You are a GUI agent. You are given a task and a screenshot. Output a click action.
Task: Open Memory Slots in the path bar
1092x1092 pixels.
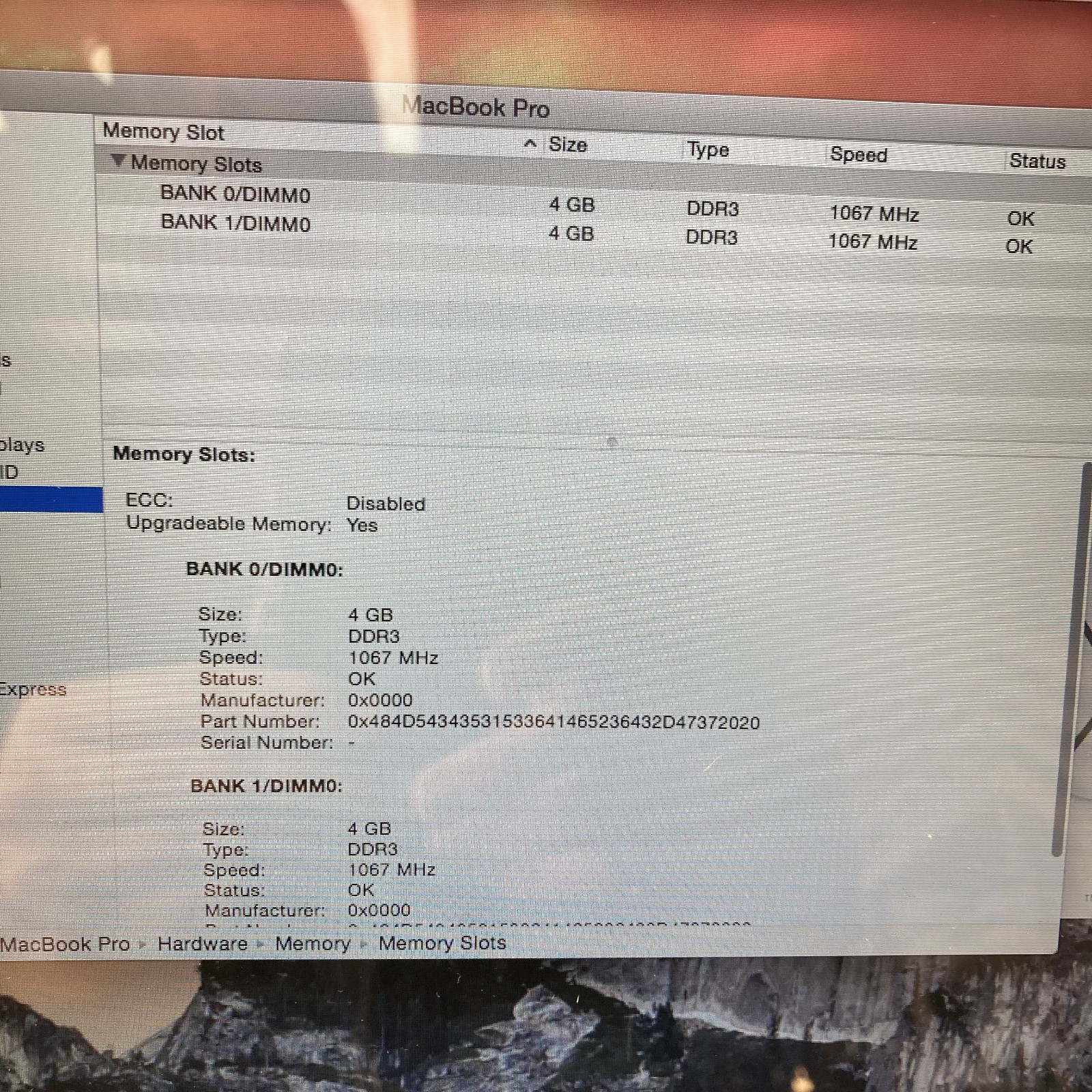click(442, 943)
